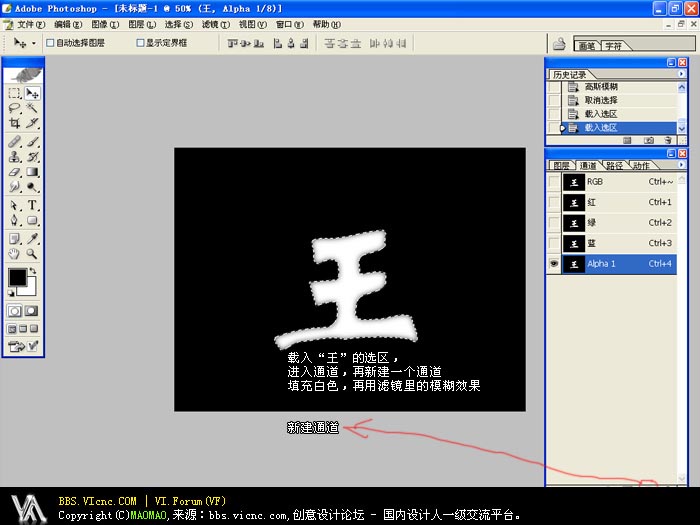
Task: Select the Move tool in the toolbox
Action: point(33,93)
